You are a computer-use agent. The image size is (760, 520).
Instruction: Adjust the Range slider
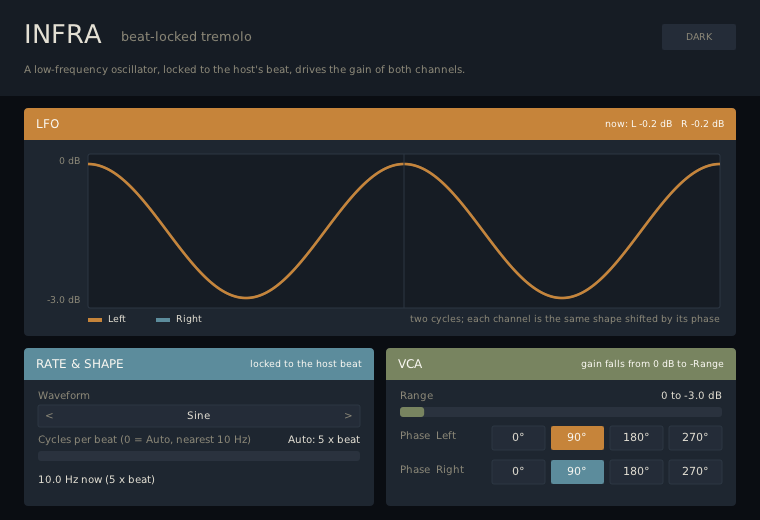(561, 412)
